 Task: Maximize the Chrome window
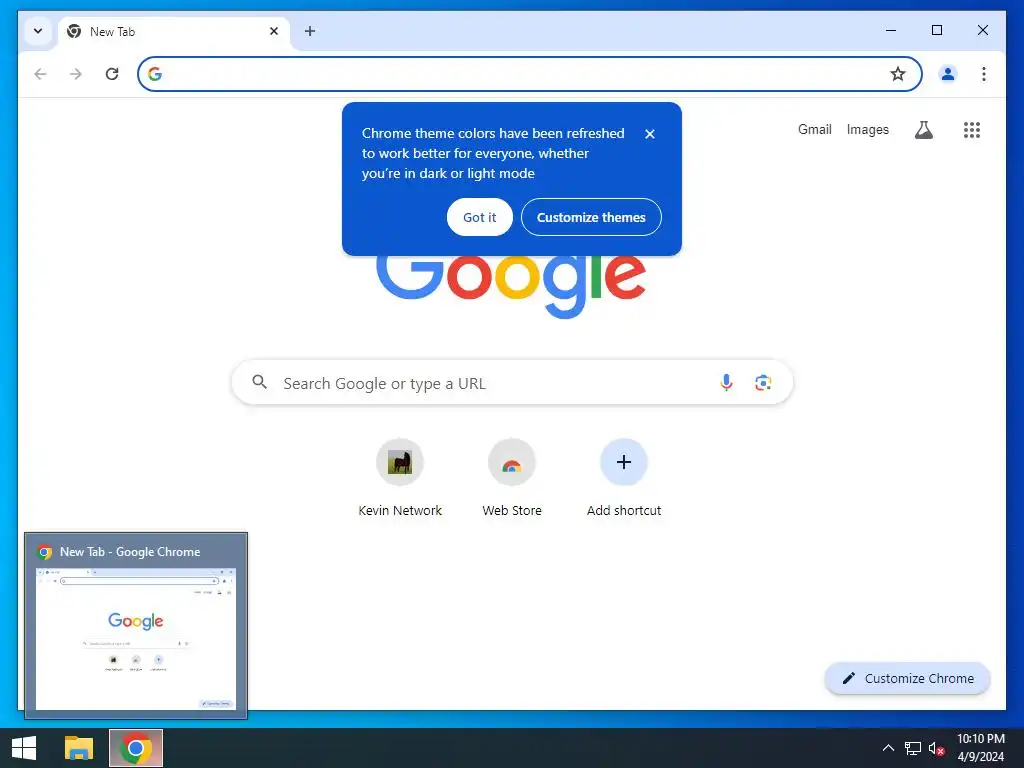point(936,30)
